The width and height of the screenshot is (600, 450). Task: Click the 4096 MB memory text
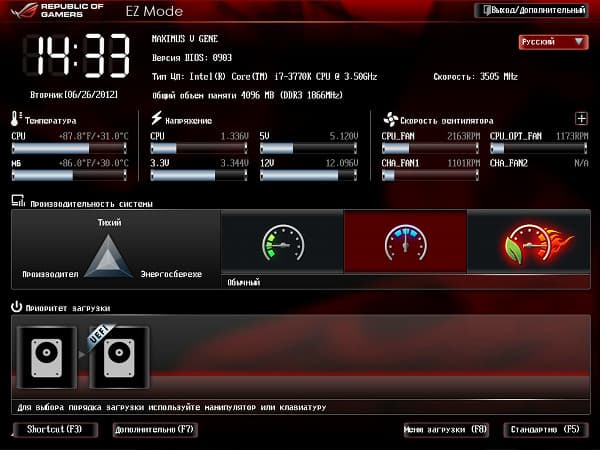(247, 95)
